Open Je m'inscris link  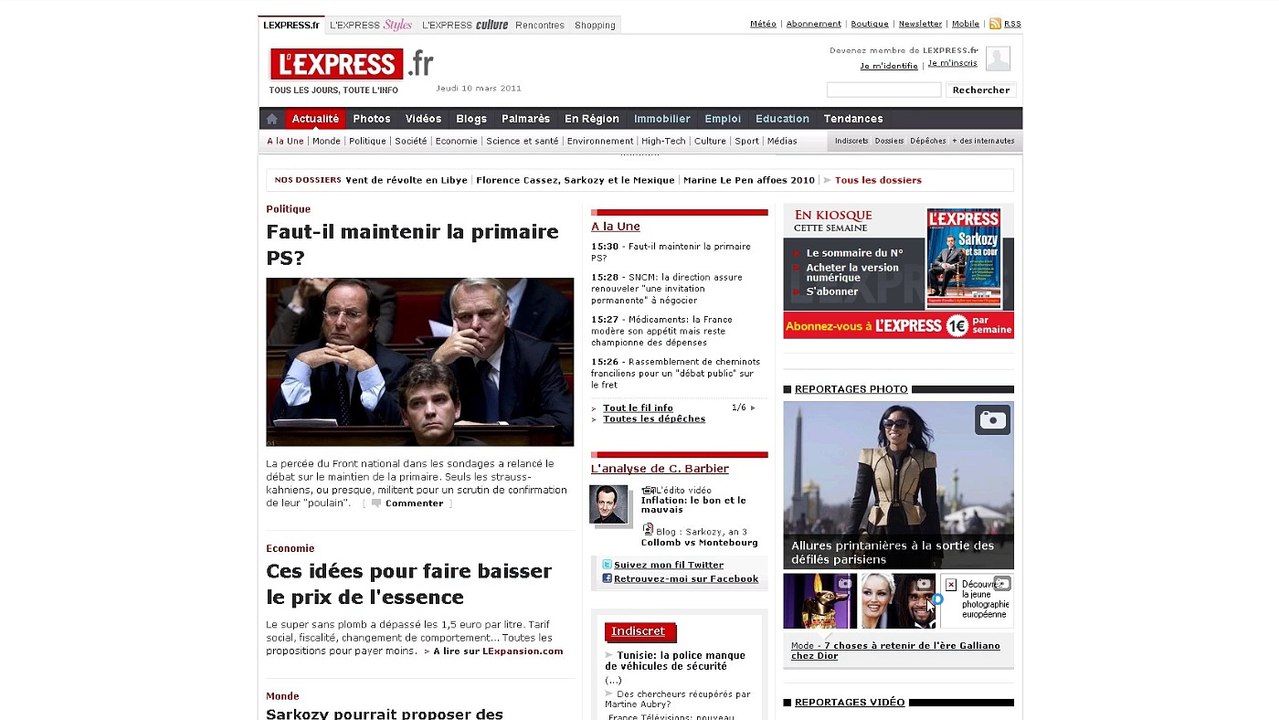click(x=953, y=63)
